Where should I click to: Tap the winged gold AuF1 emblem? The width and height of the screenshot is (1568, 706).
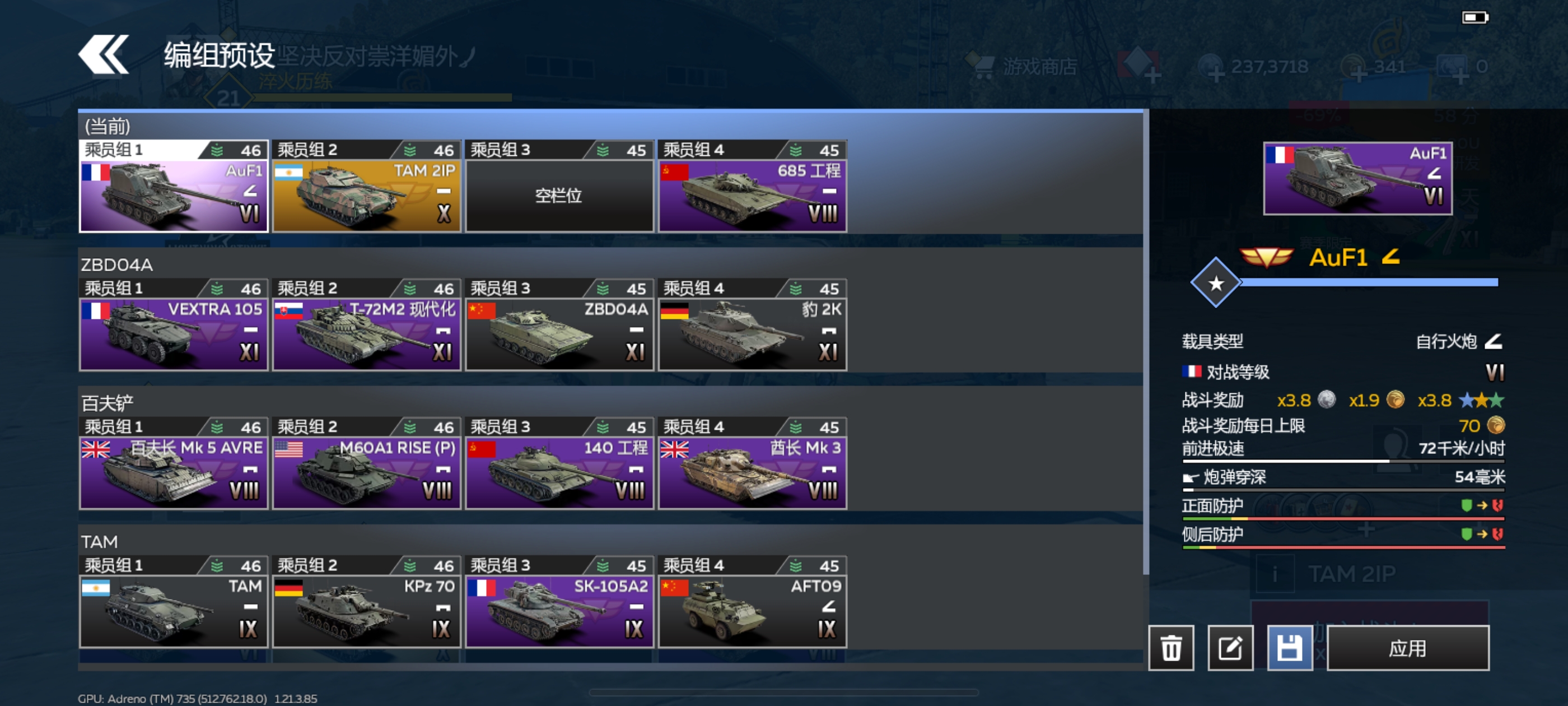(x=1267, y=258)
